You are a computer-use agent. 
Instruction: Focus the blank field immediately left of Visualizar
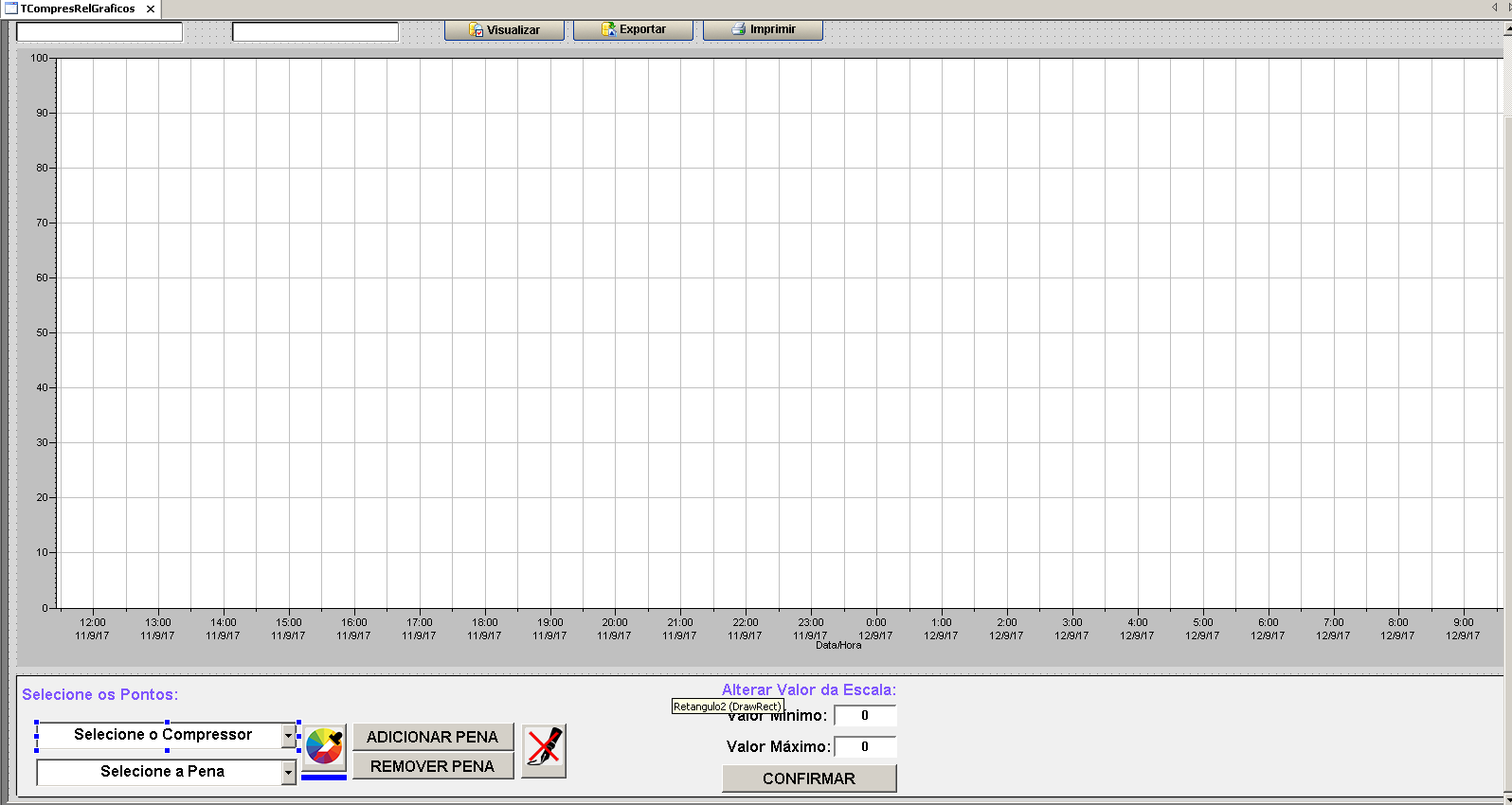pos(315,31)
